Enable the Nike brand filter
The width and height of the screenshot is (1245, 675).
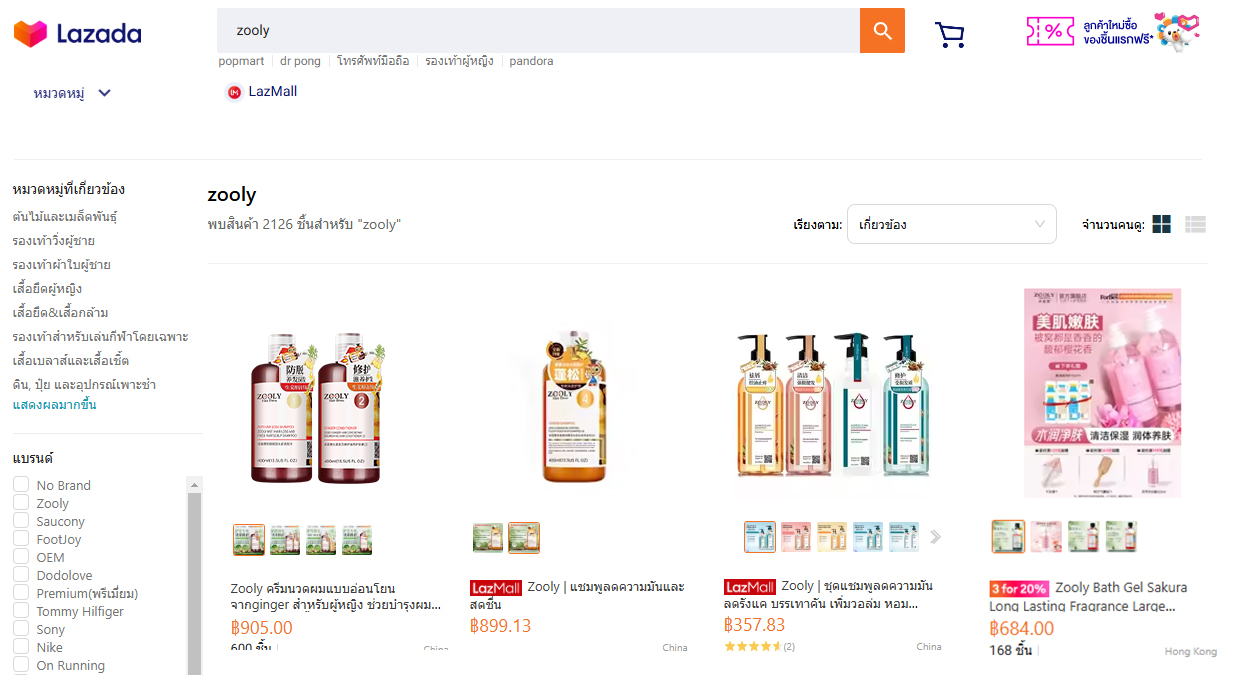21,647
